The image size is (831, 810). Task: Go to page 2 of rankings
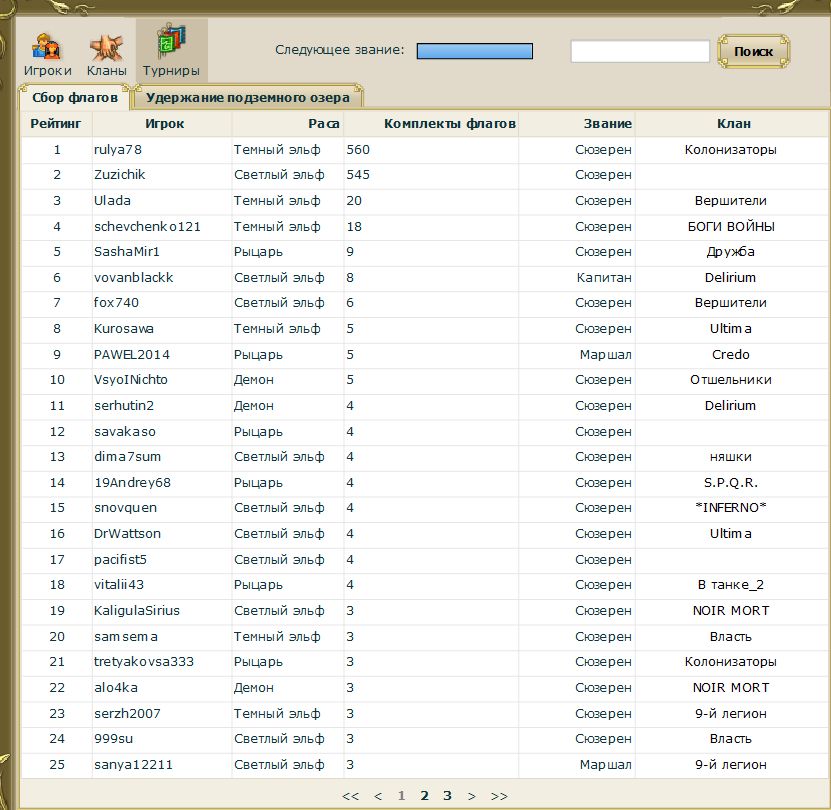425,796
